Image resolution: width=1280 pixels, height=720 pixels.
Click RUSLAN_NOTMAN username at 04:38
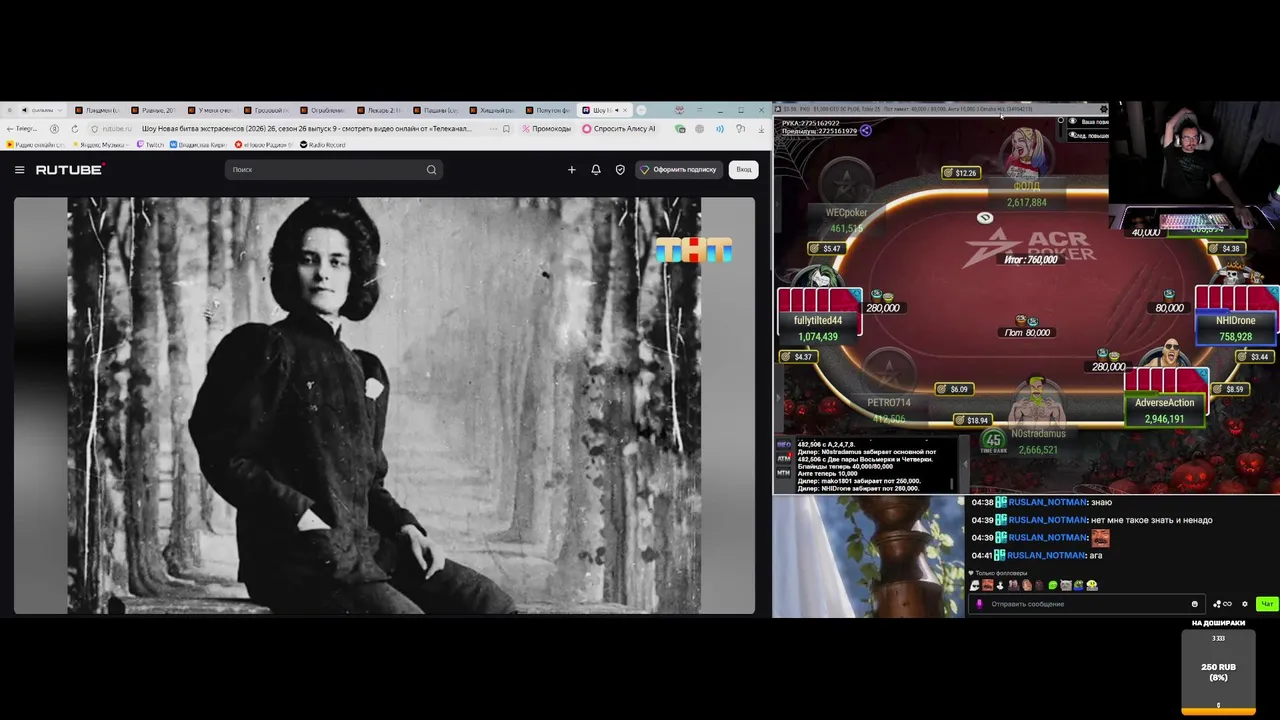click(x=1046, y=502)
